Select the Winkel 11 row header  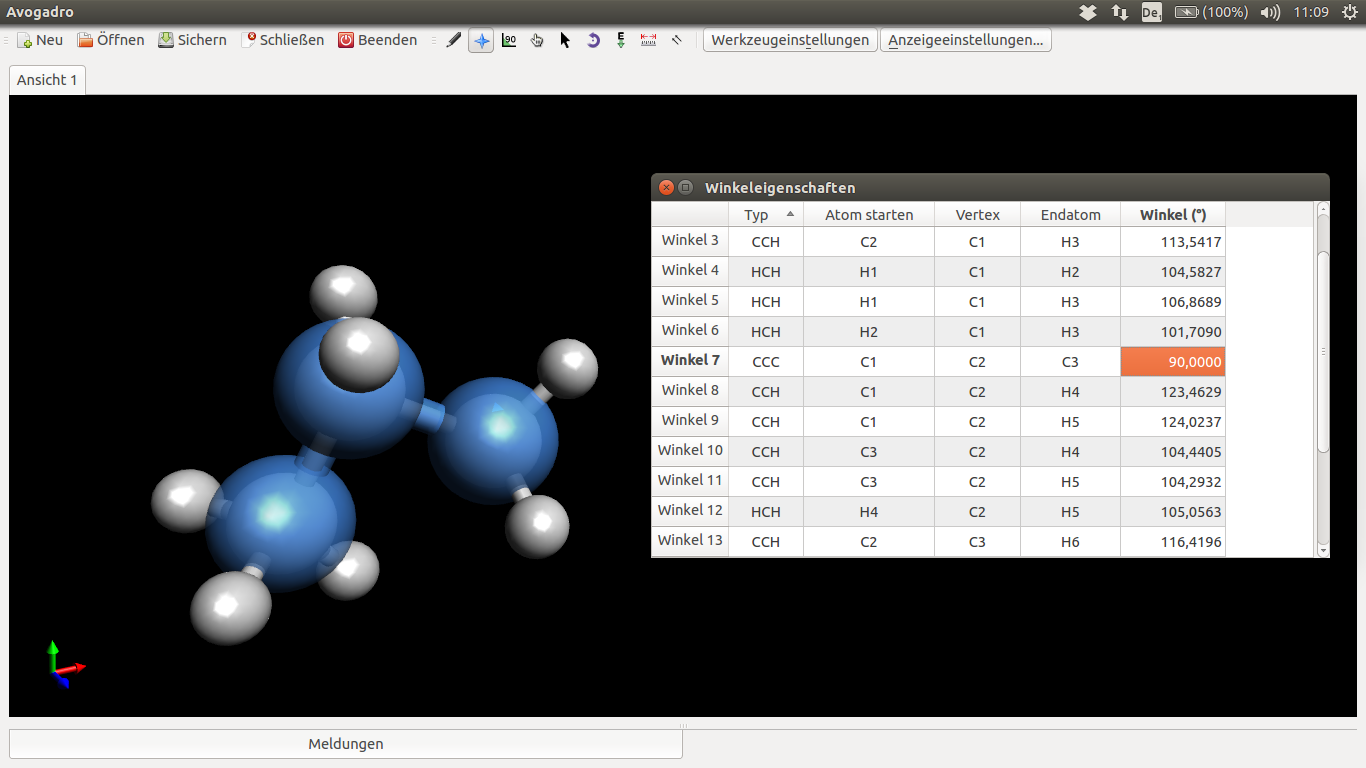pos(690,481)
